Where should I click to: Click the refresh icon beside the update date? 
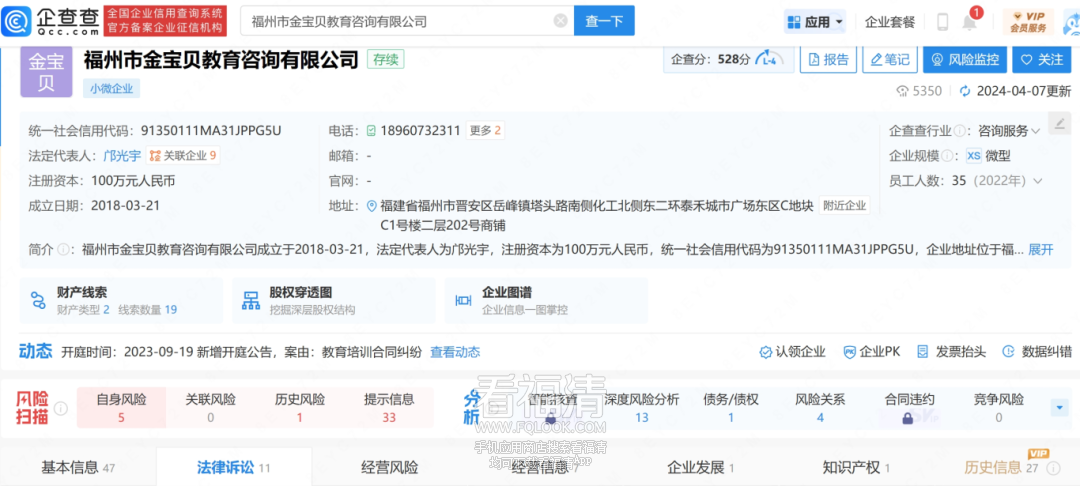964,91
